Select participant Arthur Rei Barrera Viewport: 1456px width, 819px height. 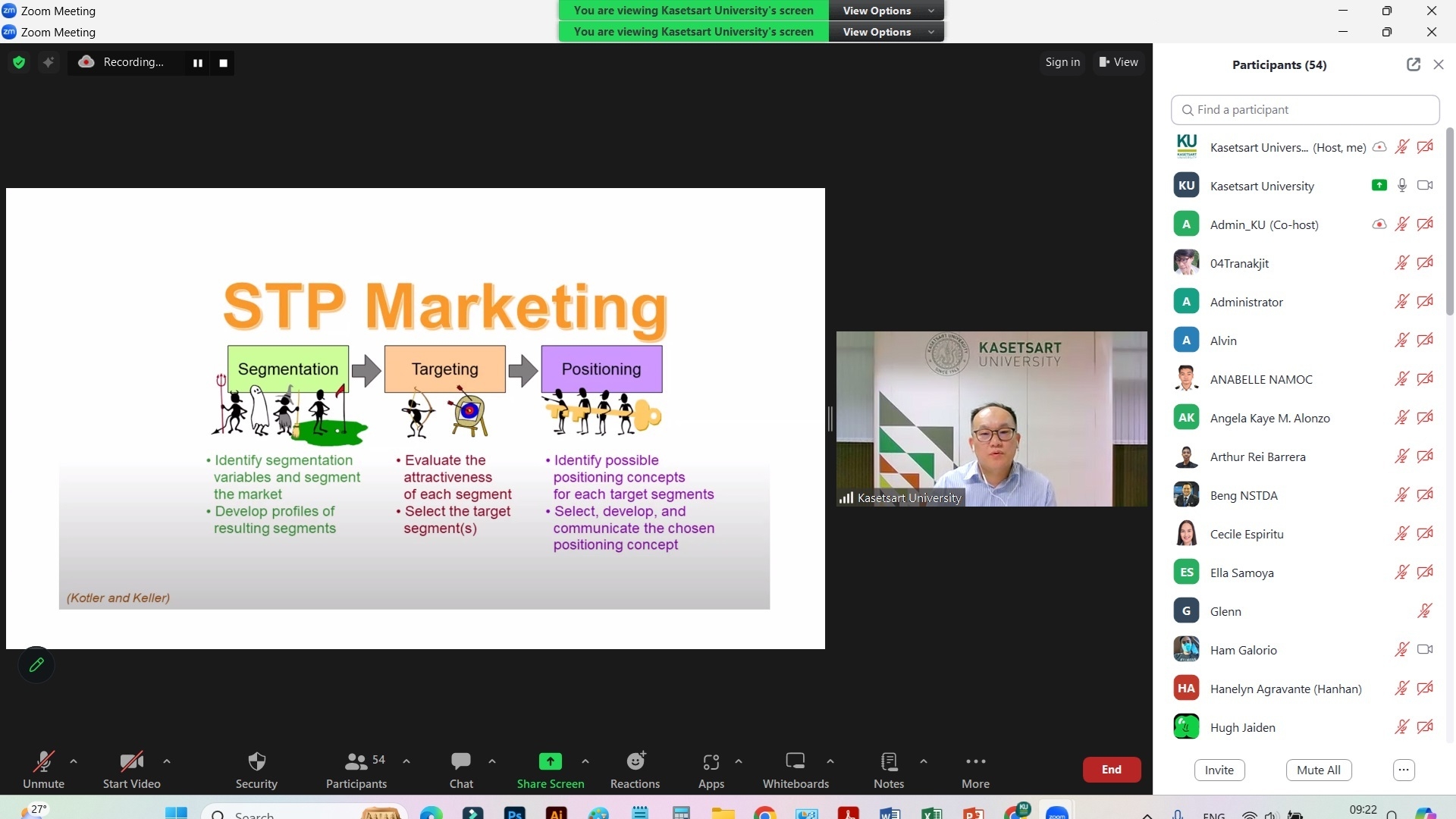(x=1304, y=457)
